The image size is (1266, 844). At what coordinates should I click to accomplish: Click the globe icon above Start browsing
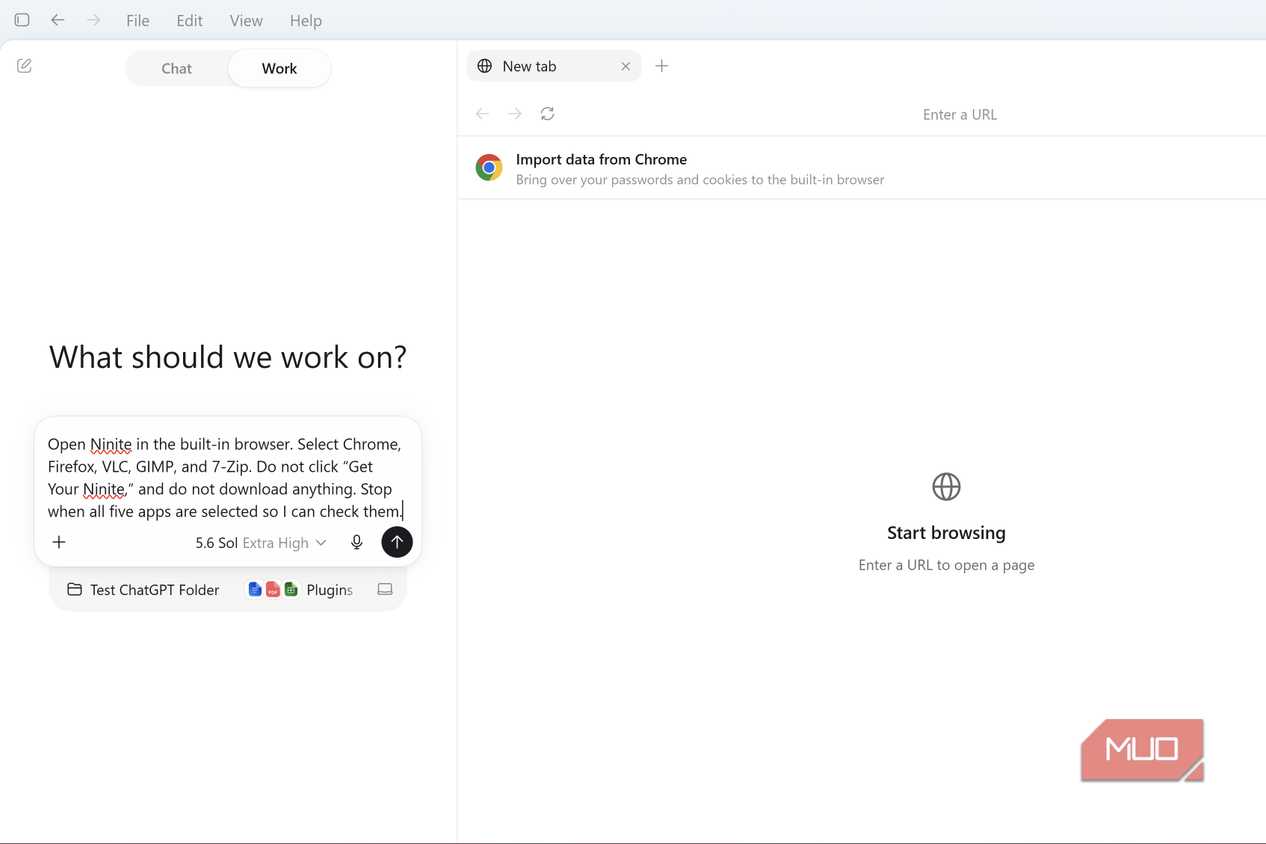click(x=946, y=487)
